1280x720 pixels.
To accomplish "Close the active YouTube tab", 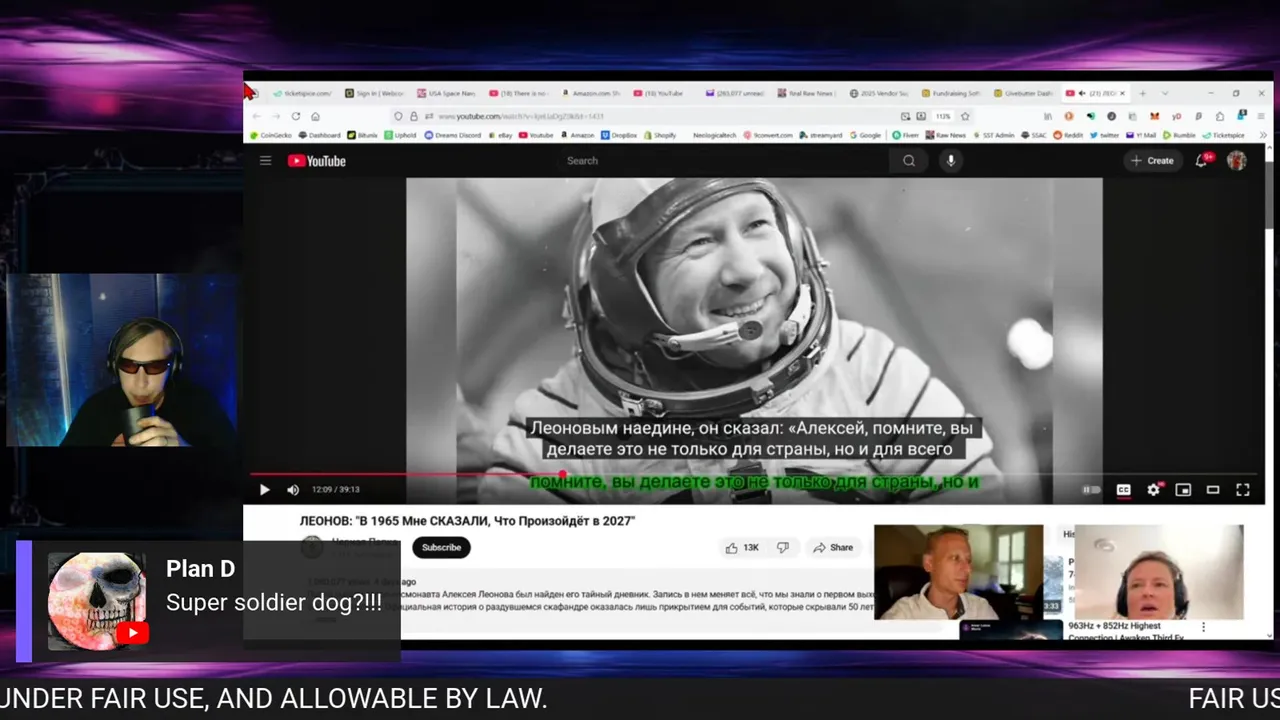I will tap(1122, 93).
